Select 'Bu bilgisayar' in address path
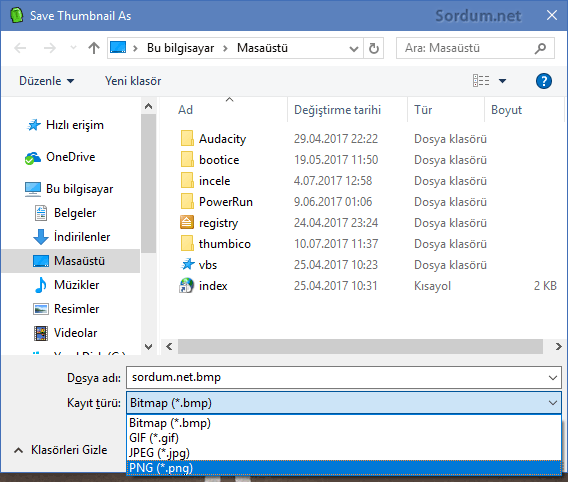Image resolution: width=568 pixels, height=482 pixels. point(180,48)
